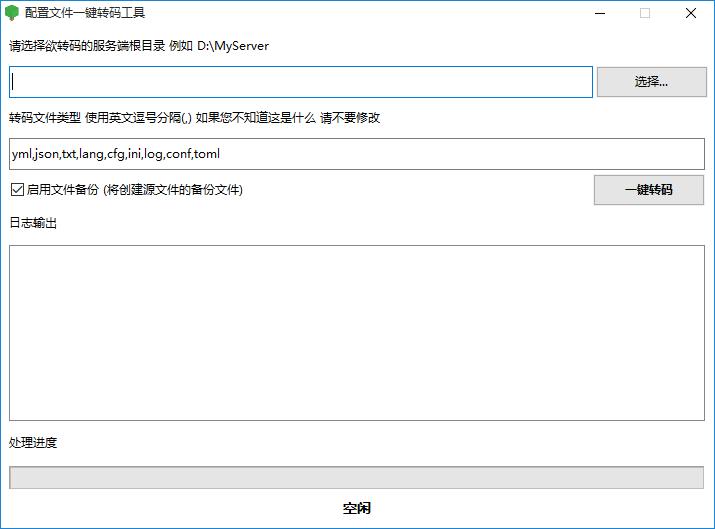The image size is (715, 529).
Task: Focus the server root directory input field
Action: point(301,82)
